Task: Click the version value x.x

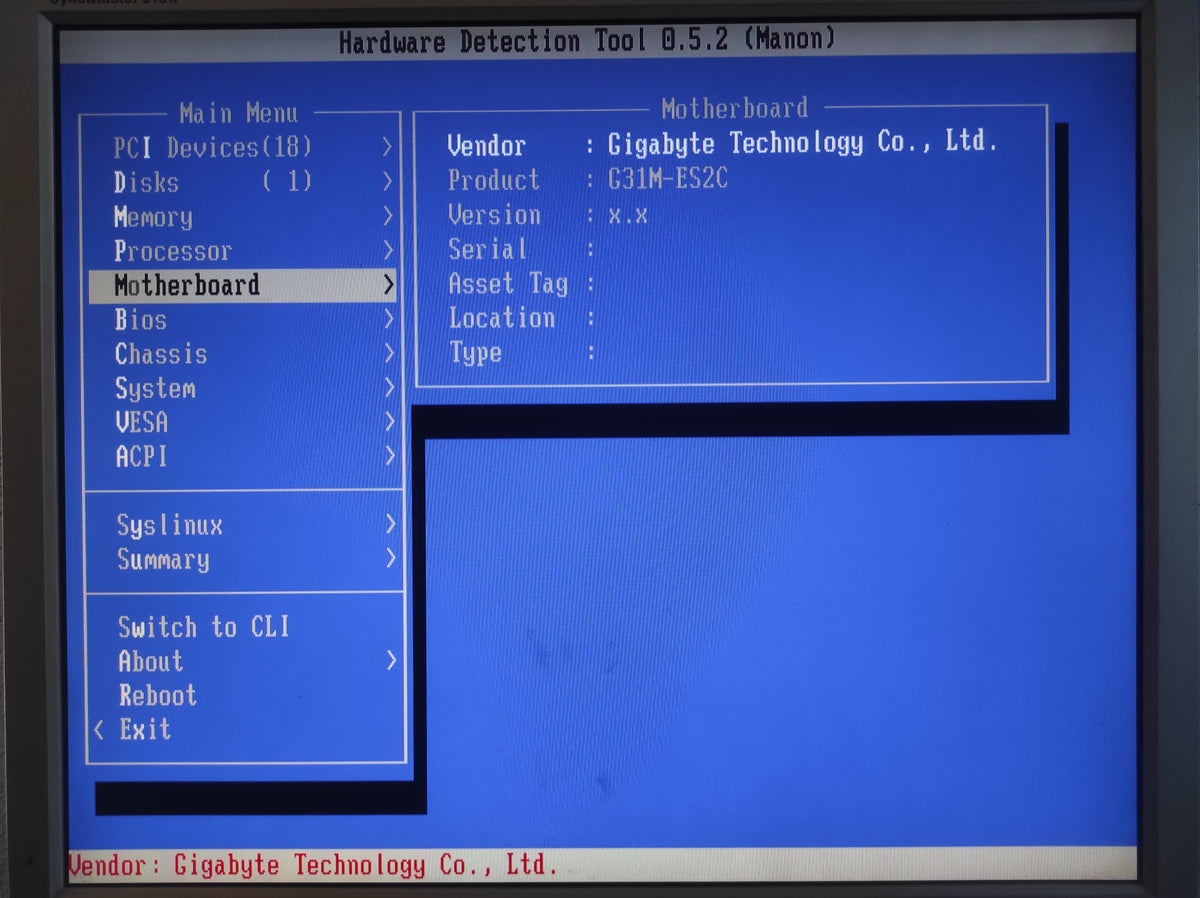Action: point(628,216)
